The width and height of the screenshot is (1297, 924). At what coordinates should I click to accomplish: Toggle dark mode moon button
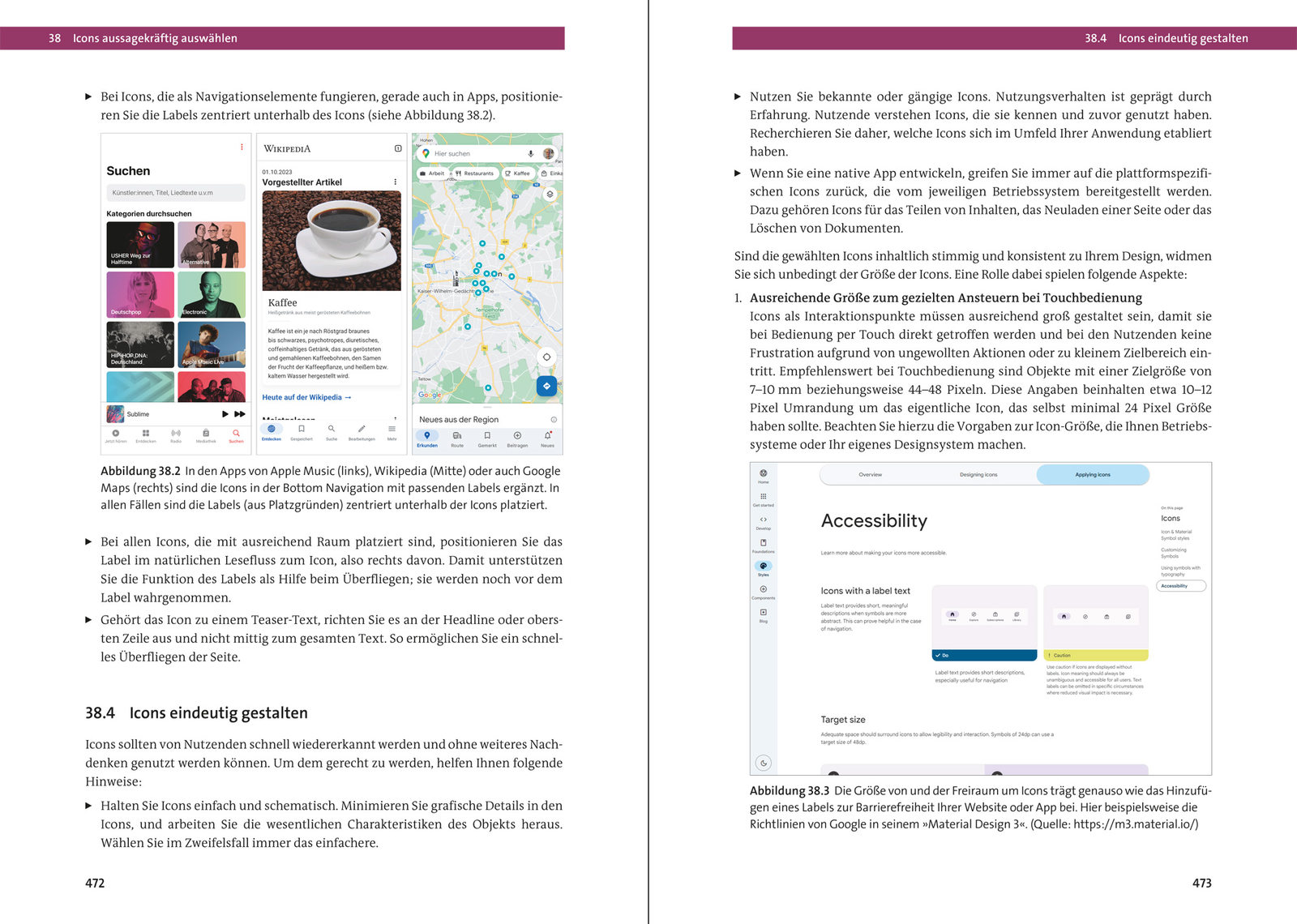click(764, 763)
